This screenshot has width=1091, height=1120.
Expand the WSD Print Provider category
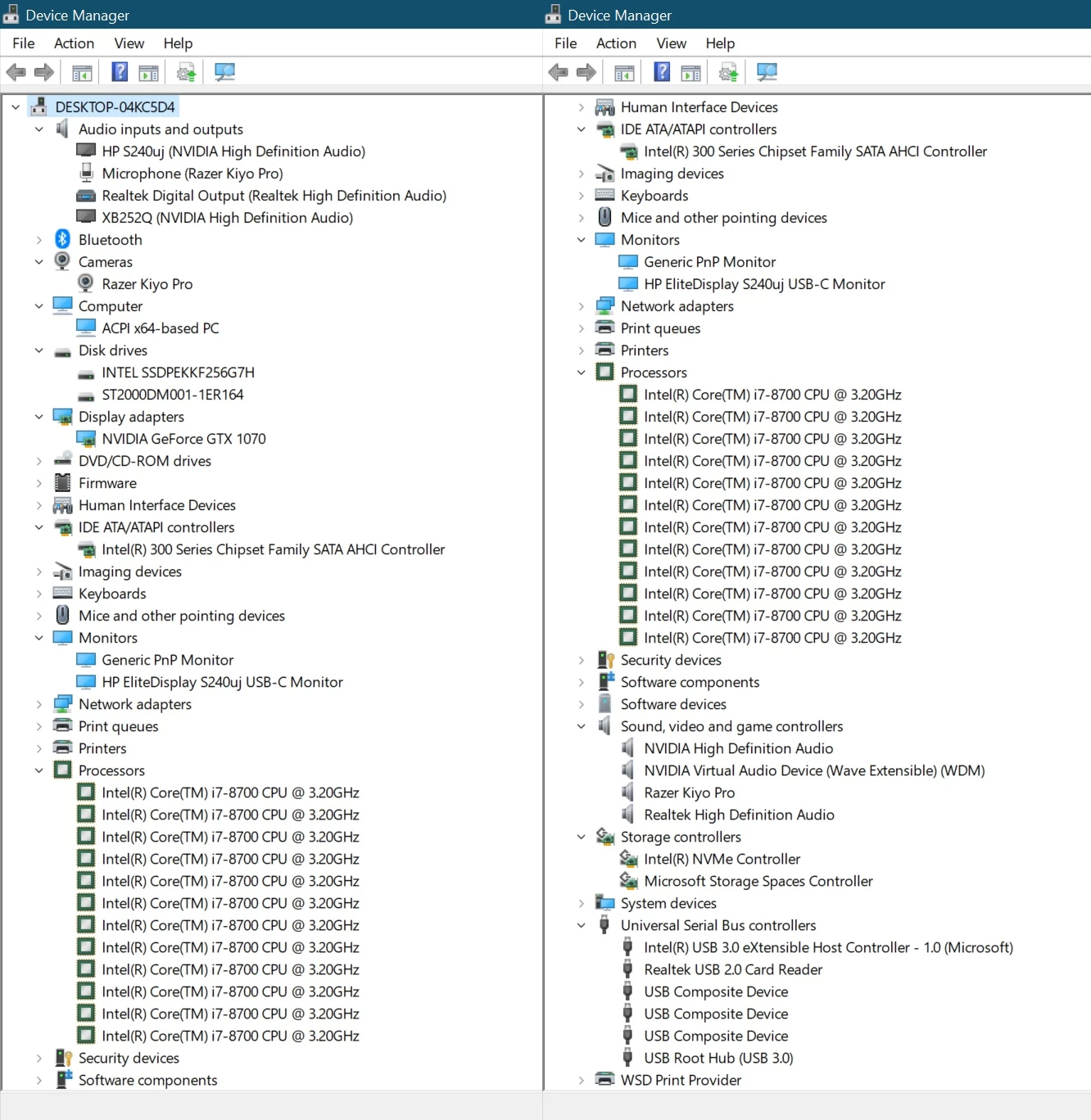pyautogui.click(x=582, y=1079)
